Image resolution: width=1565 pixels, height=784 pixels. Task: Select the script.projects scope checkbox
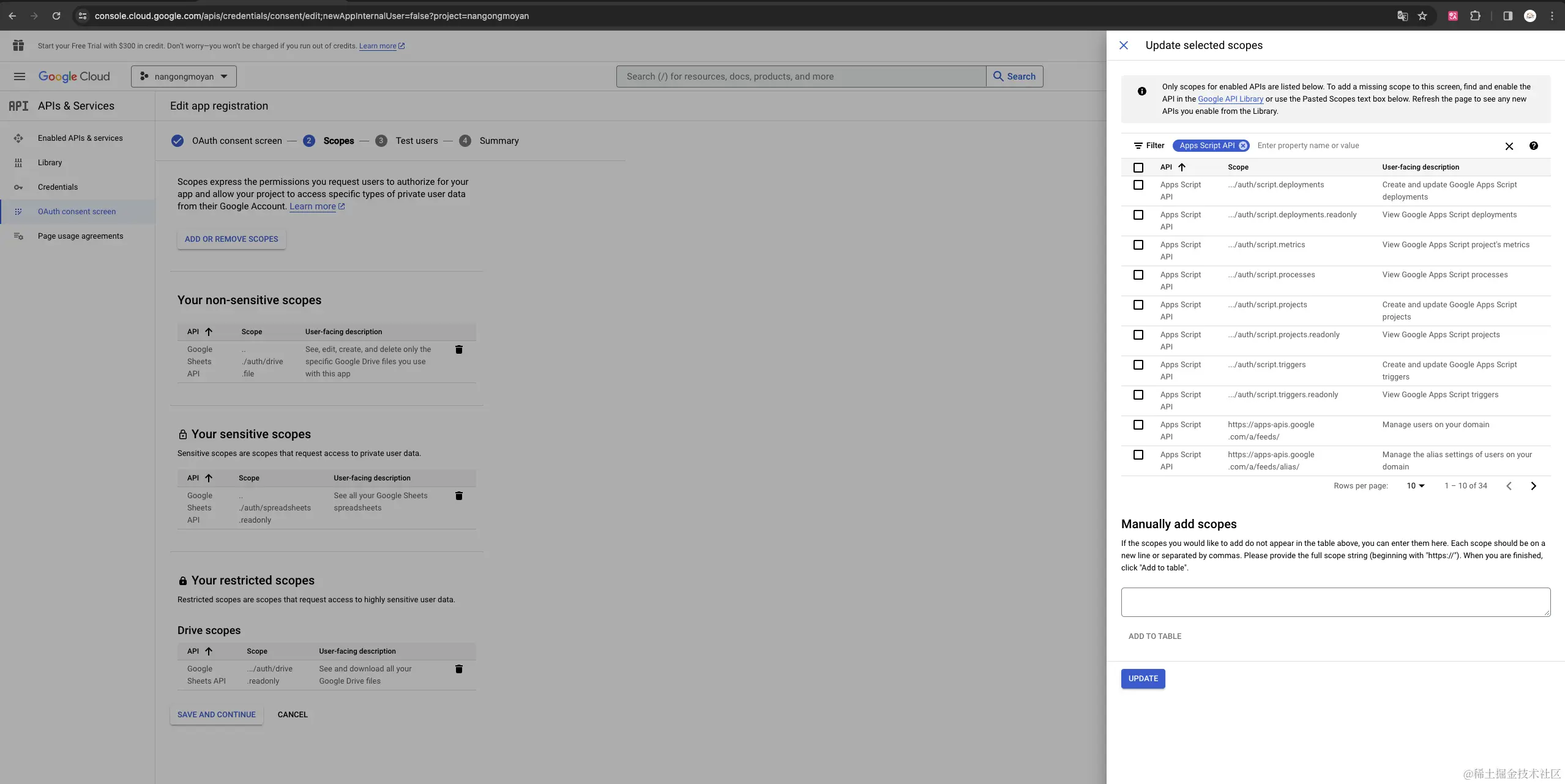[x=1138, y=305]
